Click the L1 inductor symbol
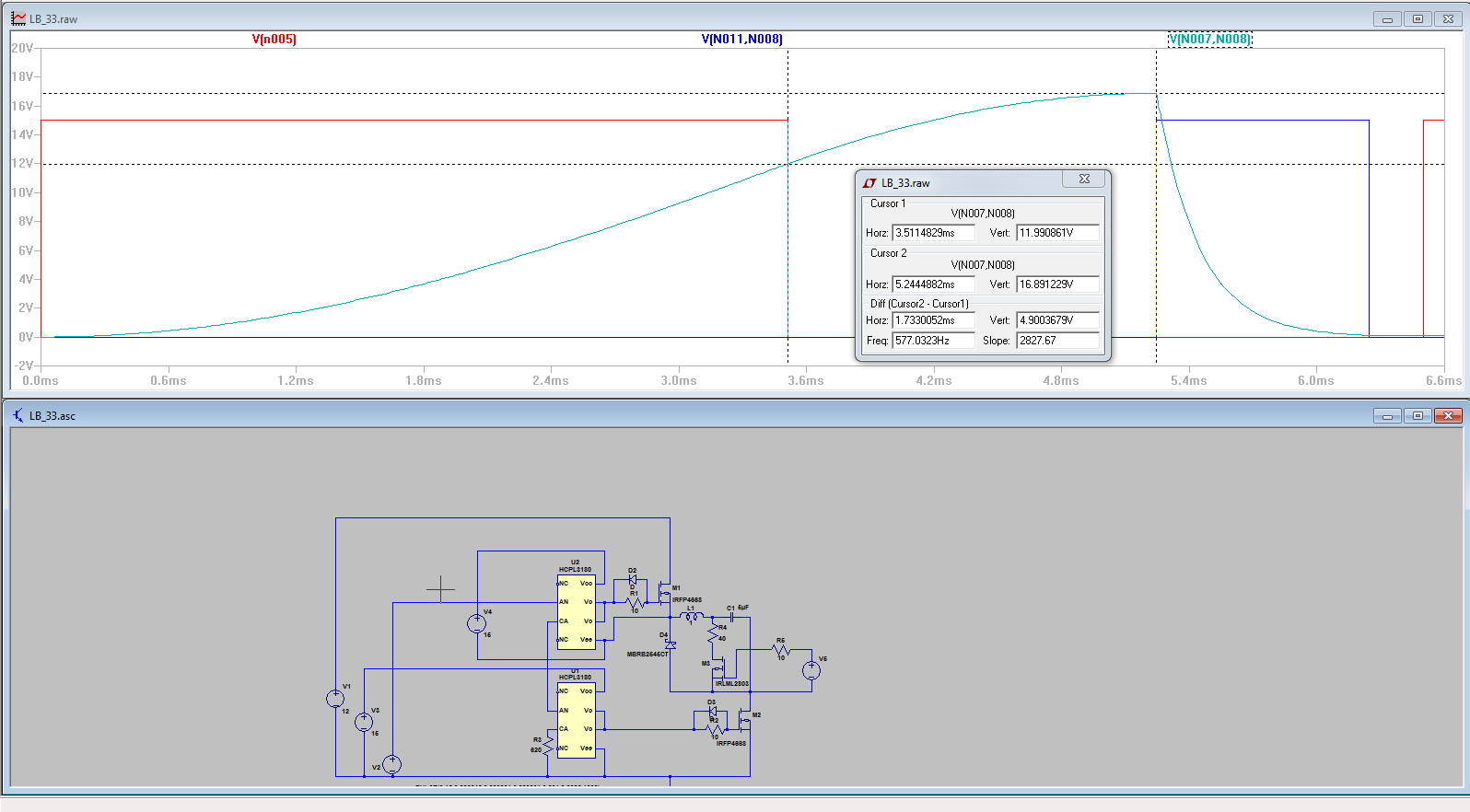 [692, 616]
